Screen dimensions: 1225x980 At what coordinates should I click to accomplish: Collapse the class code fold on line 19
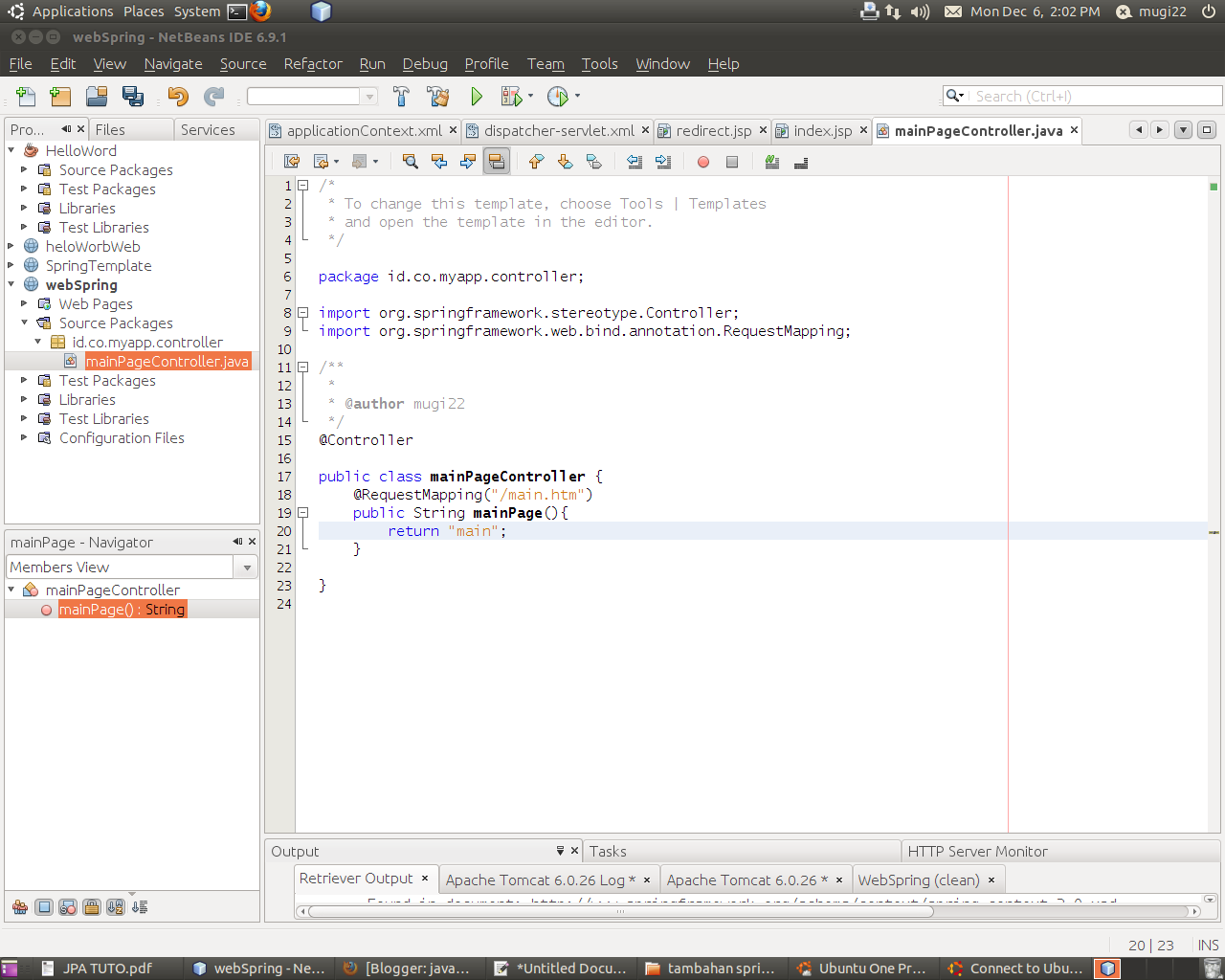(302, 512)
